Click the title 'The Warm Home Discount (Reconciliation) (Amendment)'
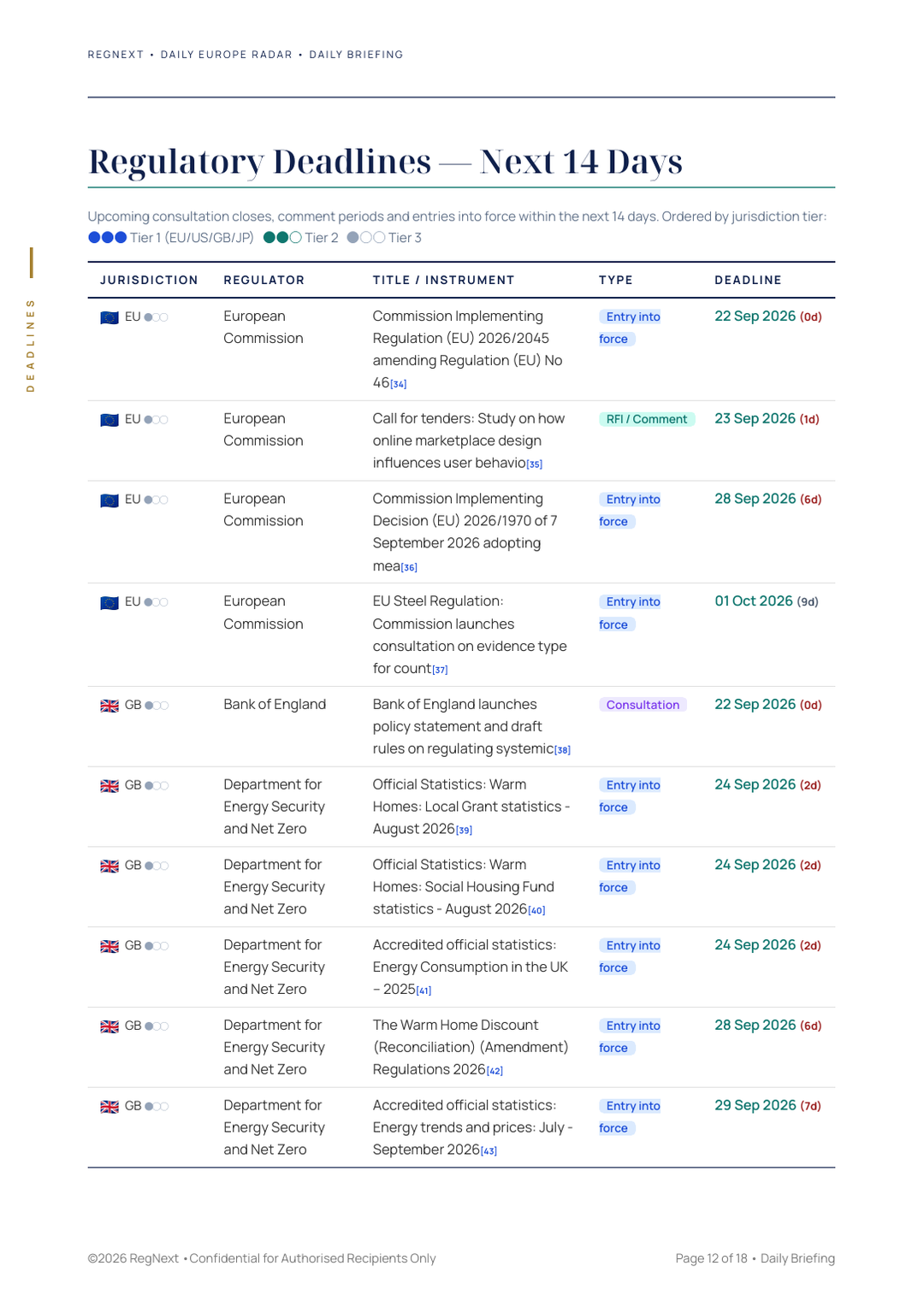The height and width of the screenshot is (1307, 924). coord(471,1047)
